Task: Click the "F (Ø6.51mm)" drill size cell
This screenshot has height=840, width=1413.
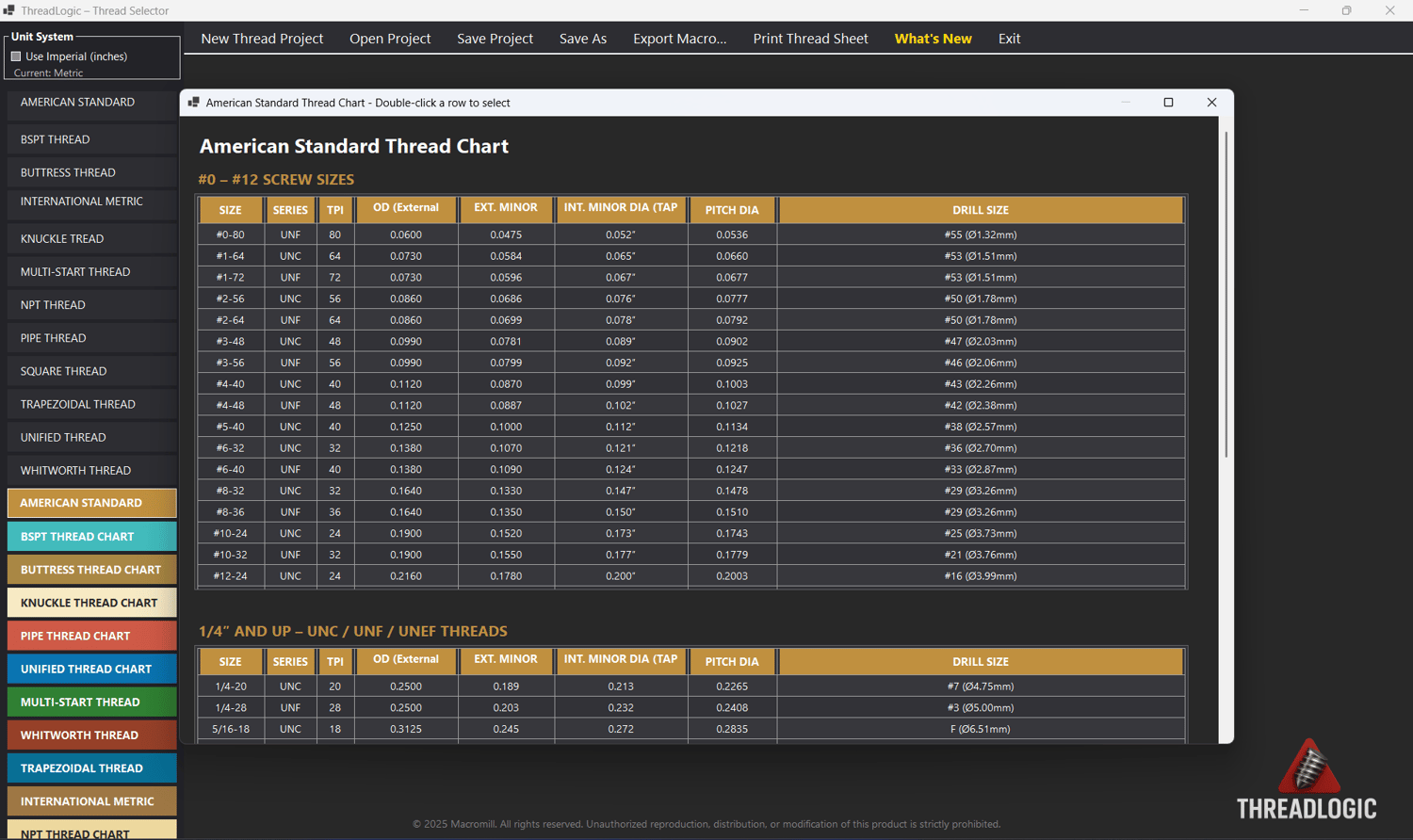Action: [981, 729]
